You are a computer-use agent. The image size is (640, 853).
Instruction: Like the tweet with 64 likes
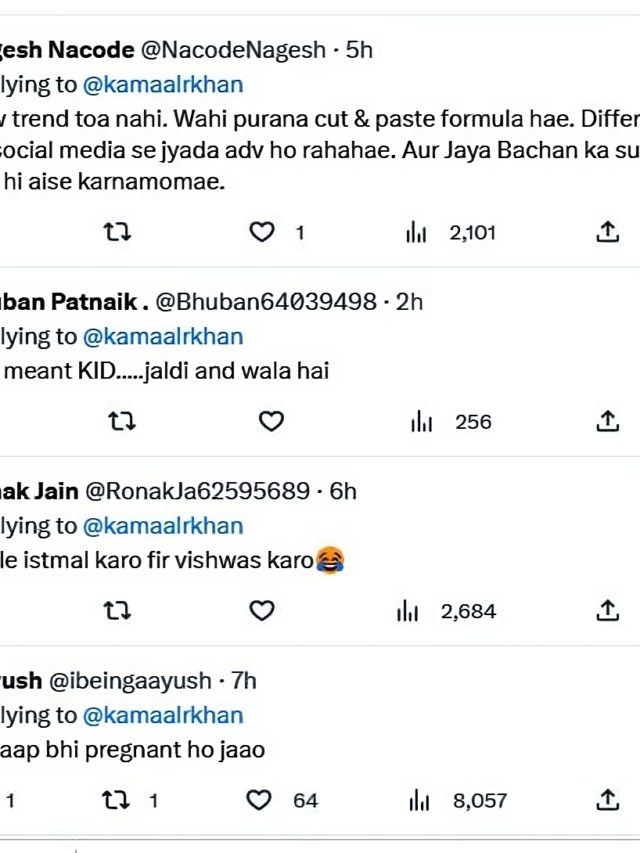[282, 800]
